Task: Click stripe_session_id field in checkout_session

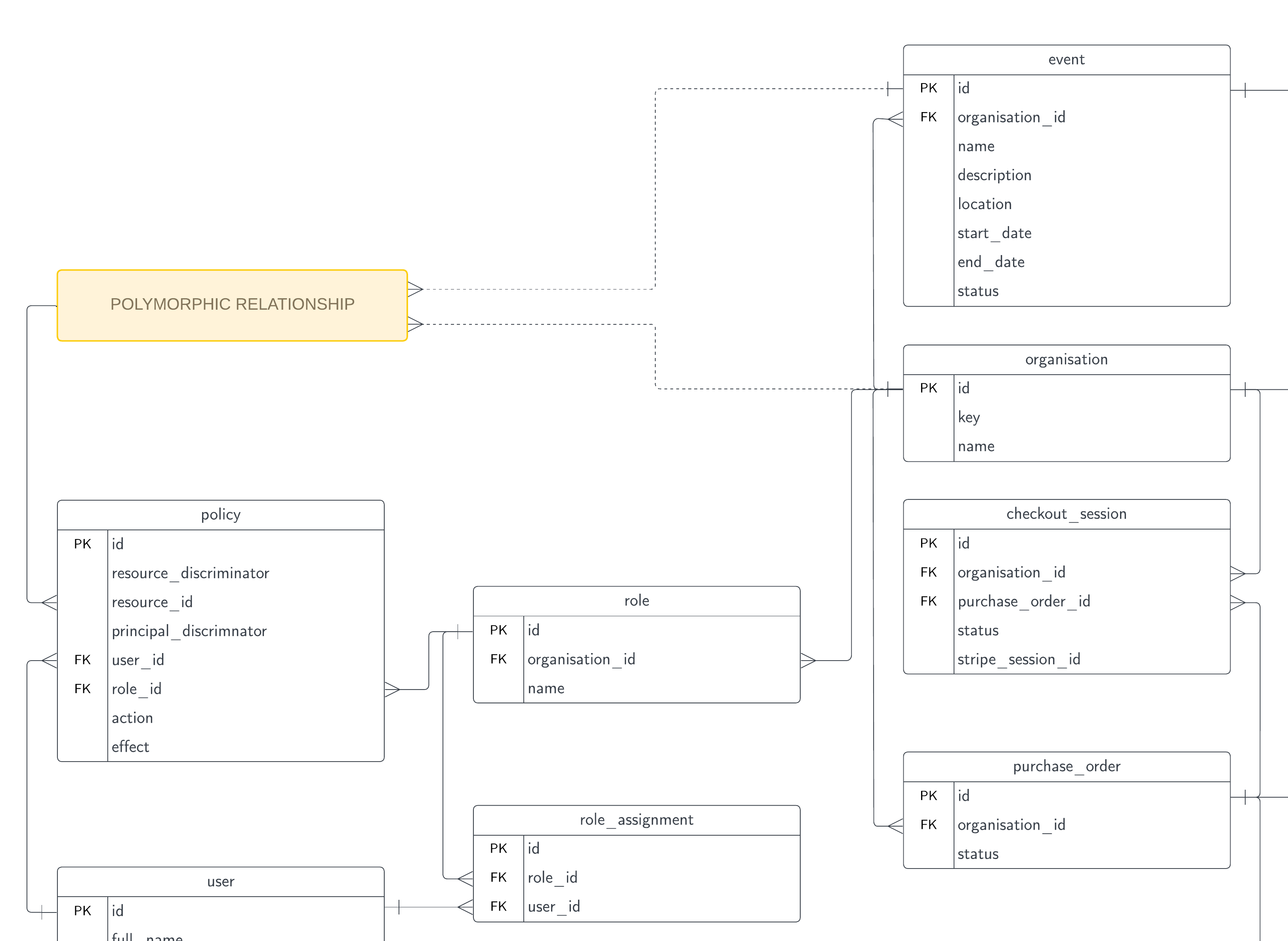Action: tap(1019, 660)
